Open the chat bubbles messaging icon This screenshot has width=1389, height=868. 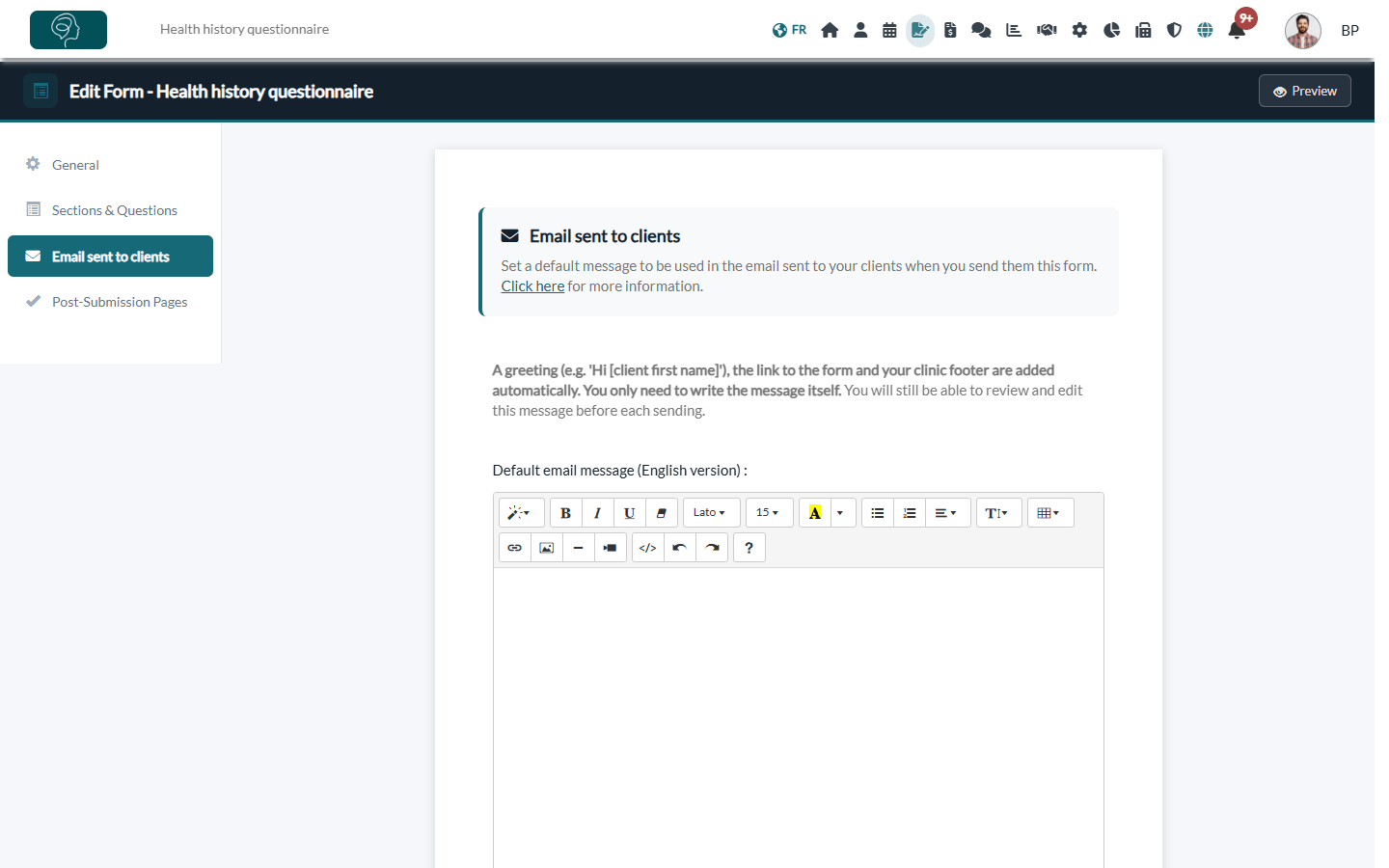(x=981, y=30)
